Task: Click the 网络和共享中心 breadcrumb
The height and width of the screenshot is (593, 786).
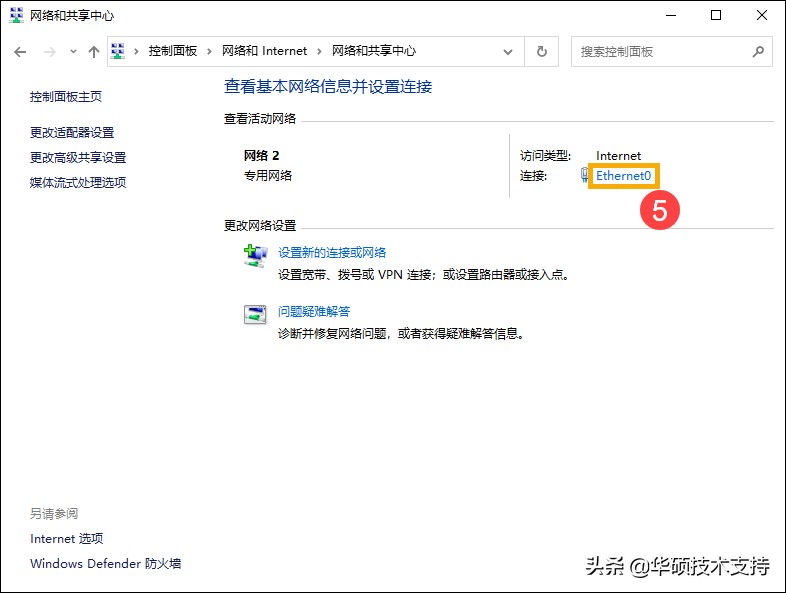Action: click(x=374, y=51)
